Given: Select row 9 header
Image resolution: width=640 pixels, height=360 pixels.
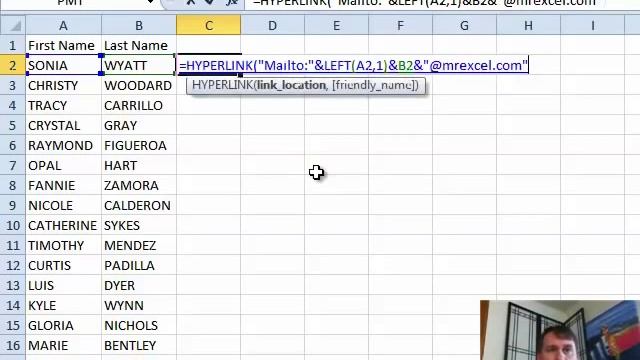Looking at the screenshot, I should (13, 205).
